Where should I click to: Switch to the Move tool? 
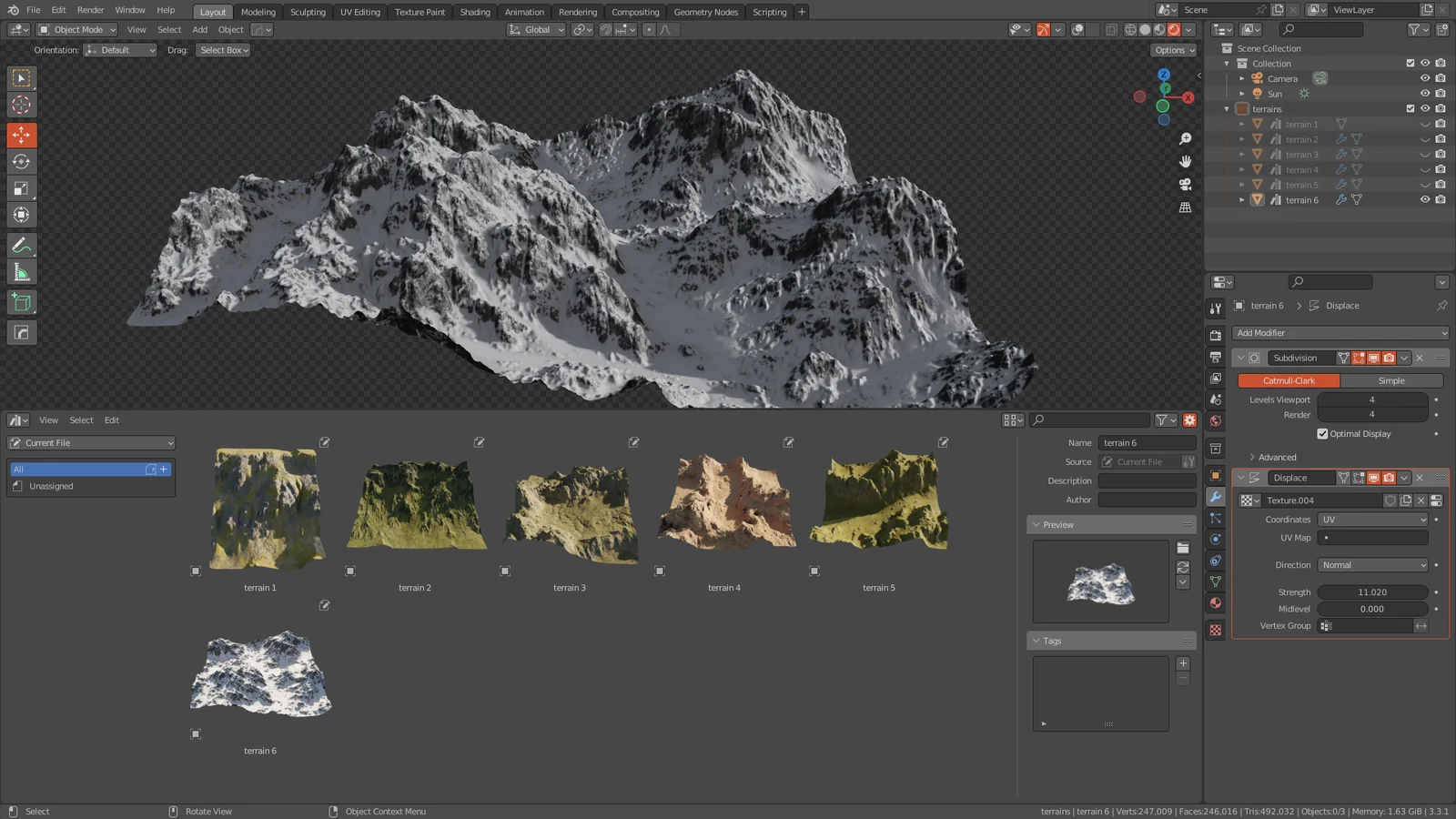pyautogui.click(x=21, y=135)
